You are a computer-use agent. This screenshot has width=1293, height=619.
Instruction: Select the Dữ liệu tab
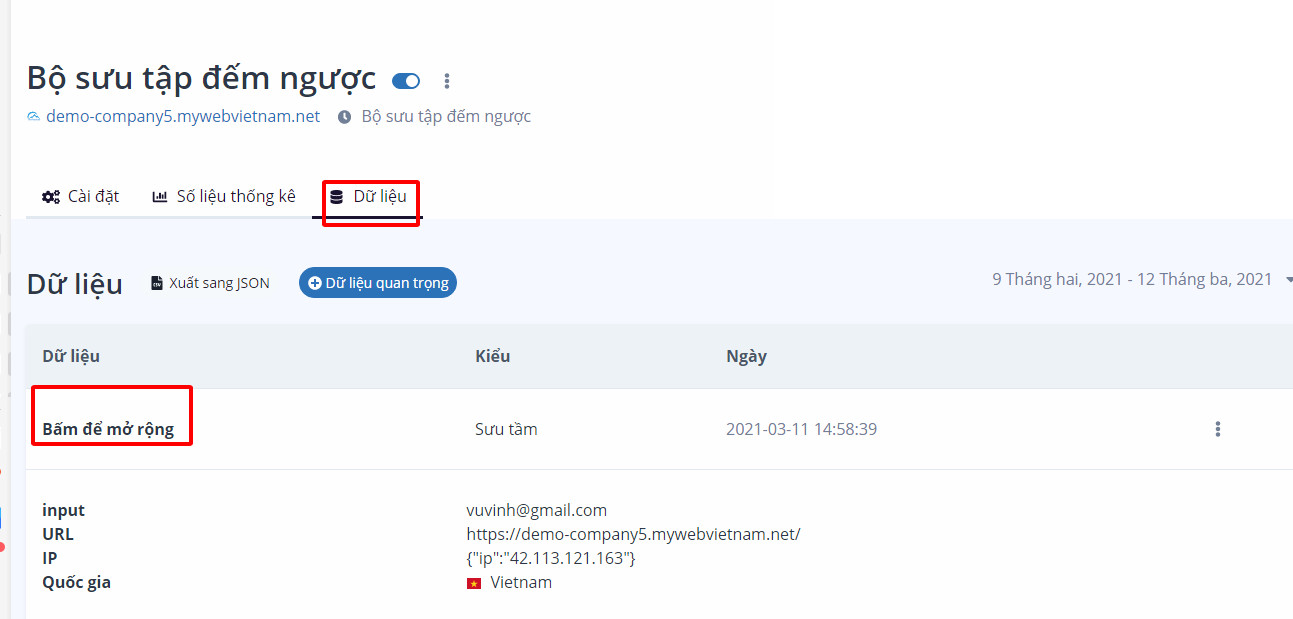[x=369, y=197]
